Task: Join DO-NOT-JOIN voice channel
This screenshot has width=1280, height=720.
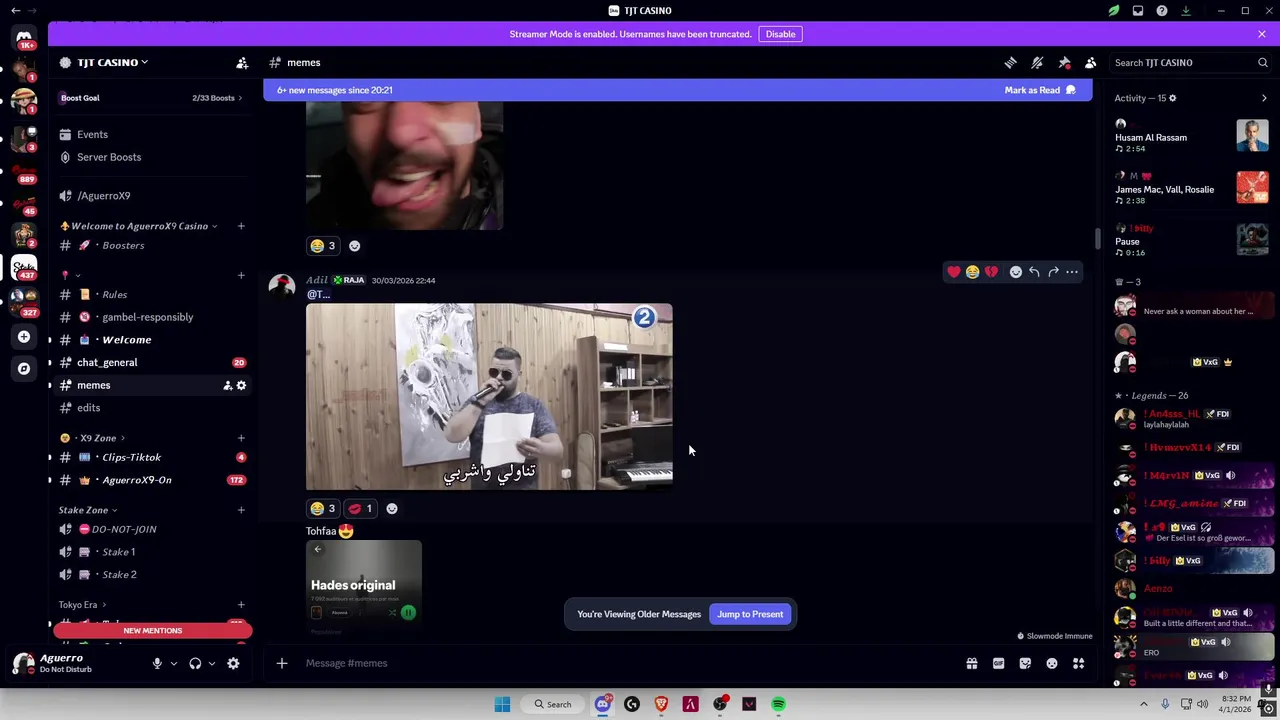Action: (150, 529)
